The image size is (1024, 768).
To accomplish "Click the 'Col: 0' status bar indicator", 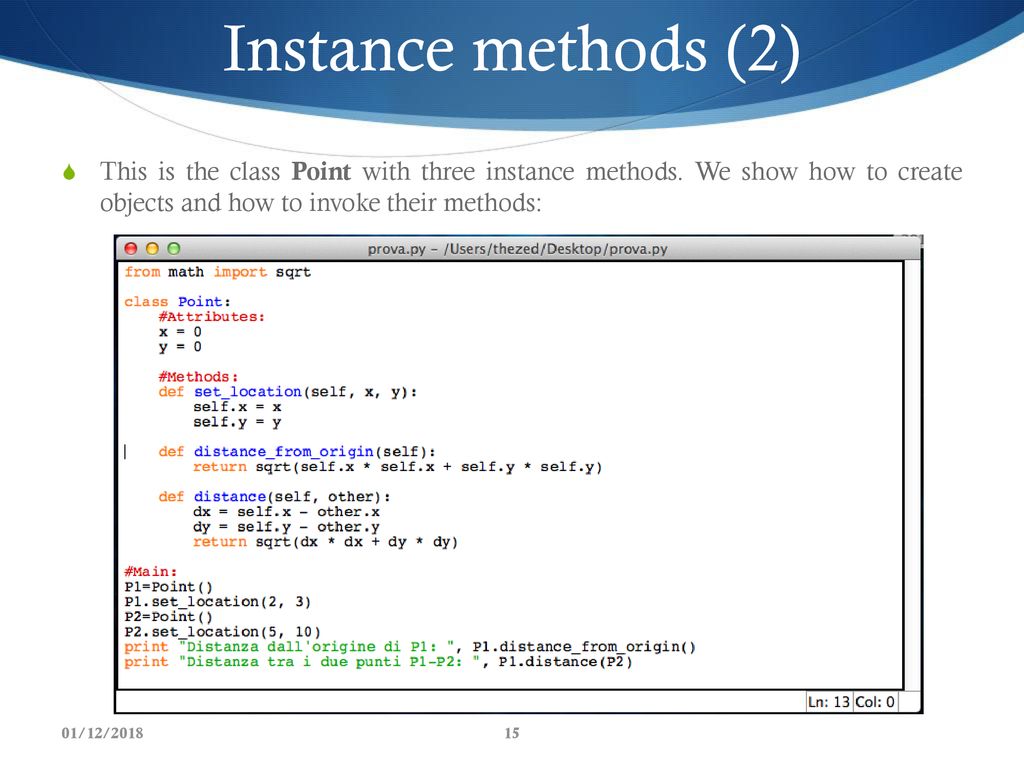I will (875, 702).
